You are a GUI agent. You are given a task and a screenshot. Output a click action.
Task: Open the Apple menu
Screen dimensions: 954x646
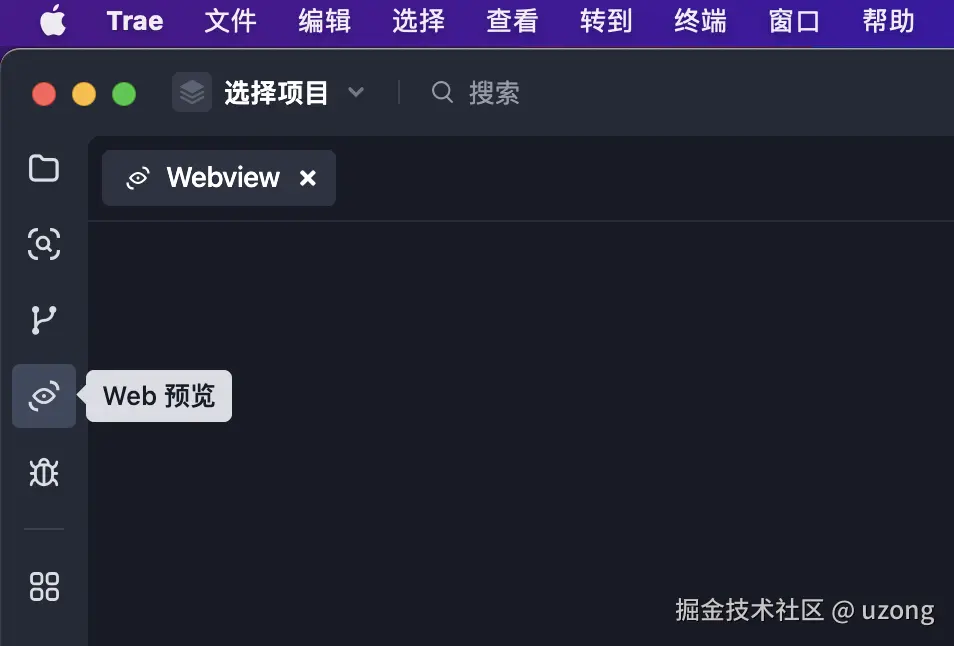pyautogui.click(x=53, y=21)
